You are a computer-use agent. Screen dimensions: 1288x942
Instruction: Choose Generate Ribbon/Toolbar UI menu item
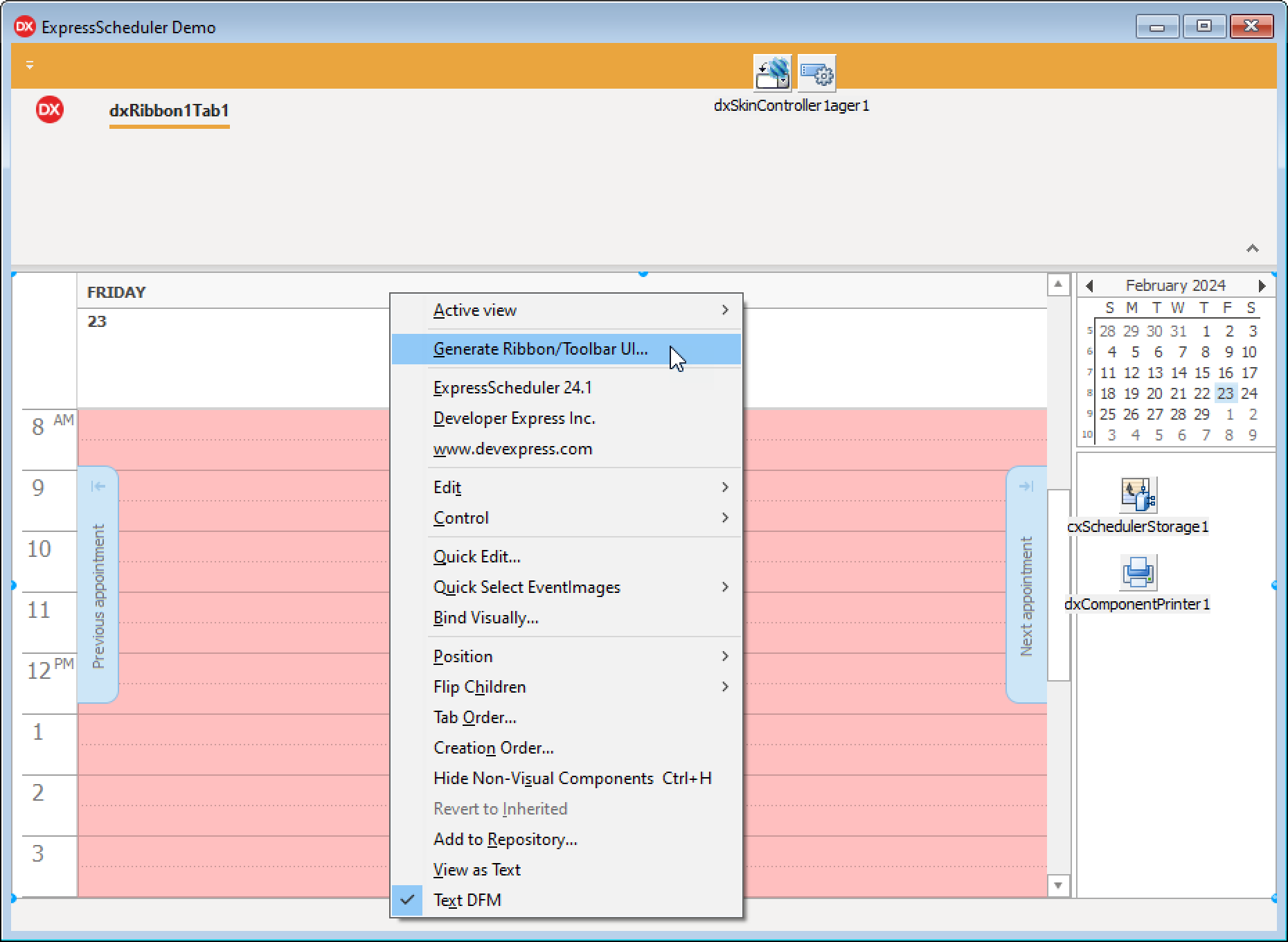click(540, 349)
